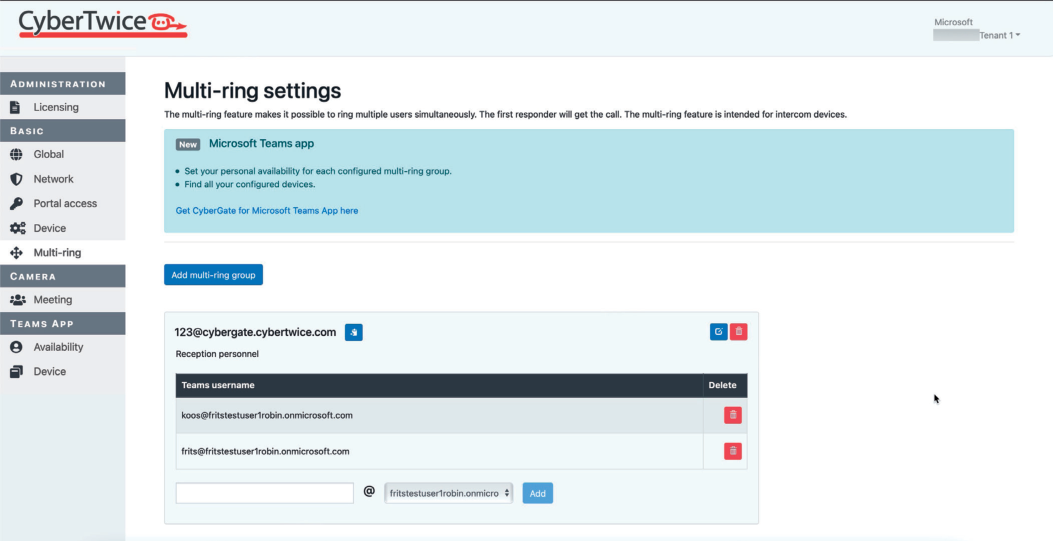
Task: Click the Delete column header
Action: coord(723,385)
